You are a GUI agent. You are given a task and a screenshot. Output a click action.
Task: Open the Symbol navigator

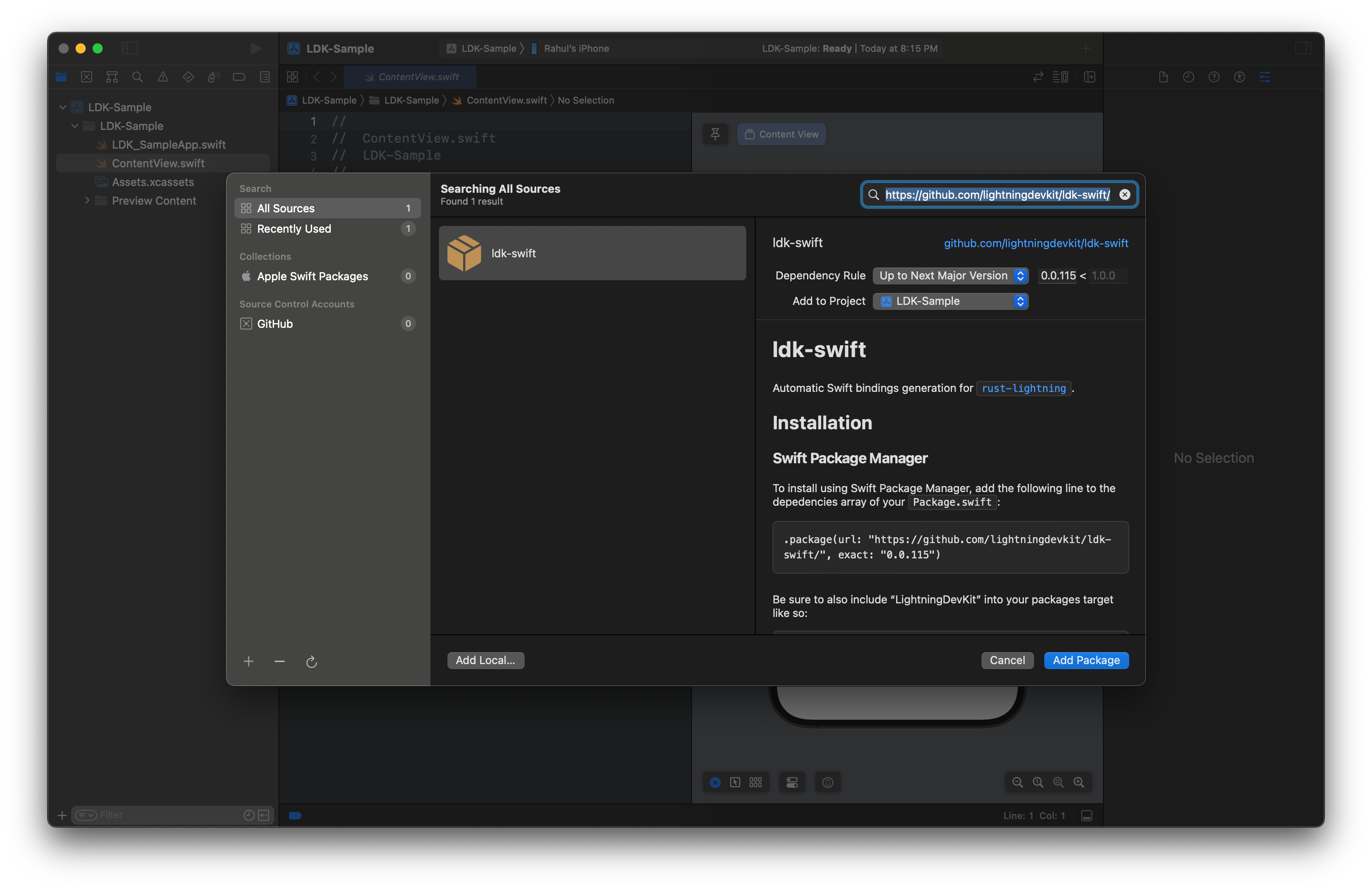[x=112, y=77]
